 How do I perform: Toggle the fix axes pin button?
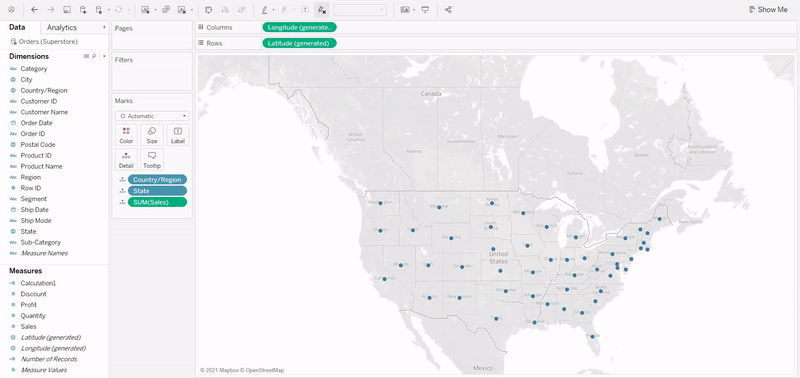coord(321,10)
